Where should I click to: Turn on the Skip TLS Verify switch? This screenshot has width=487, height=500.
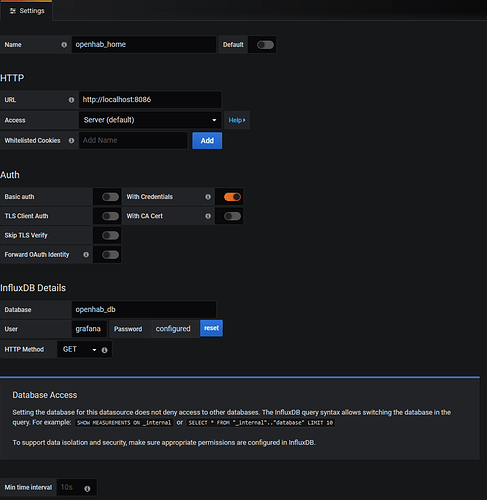tap(110, 235)
